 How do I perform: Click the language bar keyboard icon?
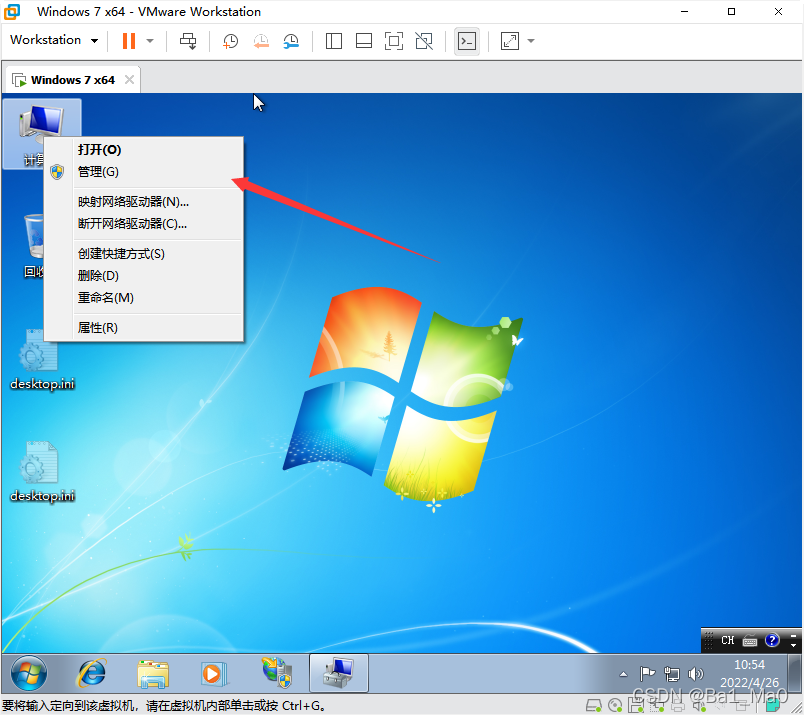coord(750,641)
